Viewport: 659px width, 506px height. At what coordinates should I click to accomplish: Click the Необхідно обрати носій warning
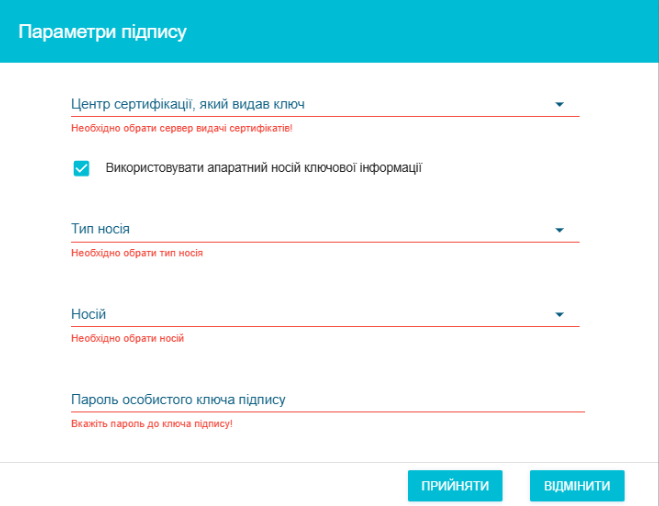pos(127,339)
